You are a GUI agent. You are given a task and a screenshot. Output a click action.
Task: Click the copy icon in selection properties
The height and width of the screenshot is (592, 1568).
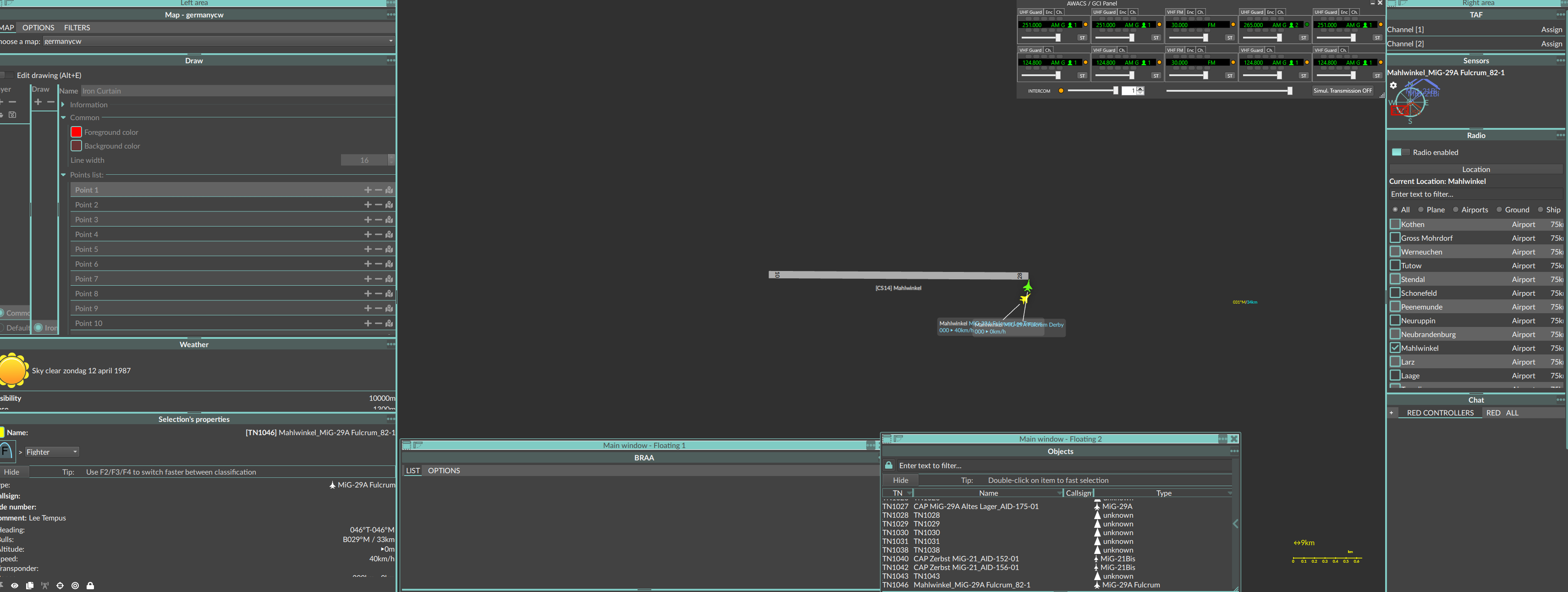(30, 585)
